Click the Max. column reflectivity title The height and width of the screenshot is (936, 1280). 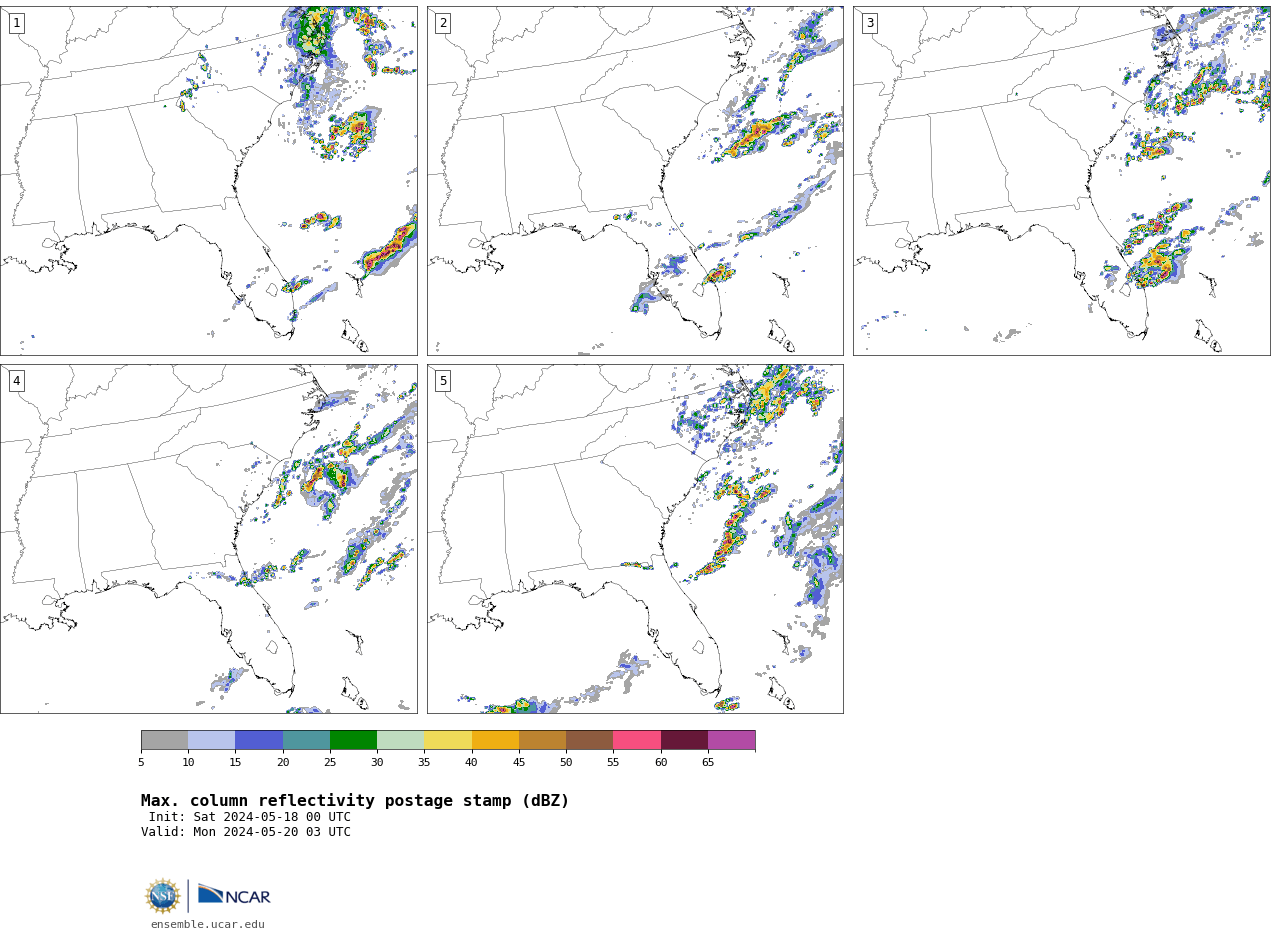coord(355,801)
